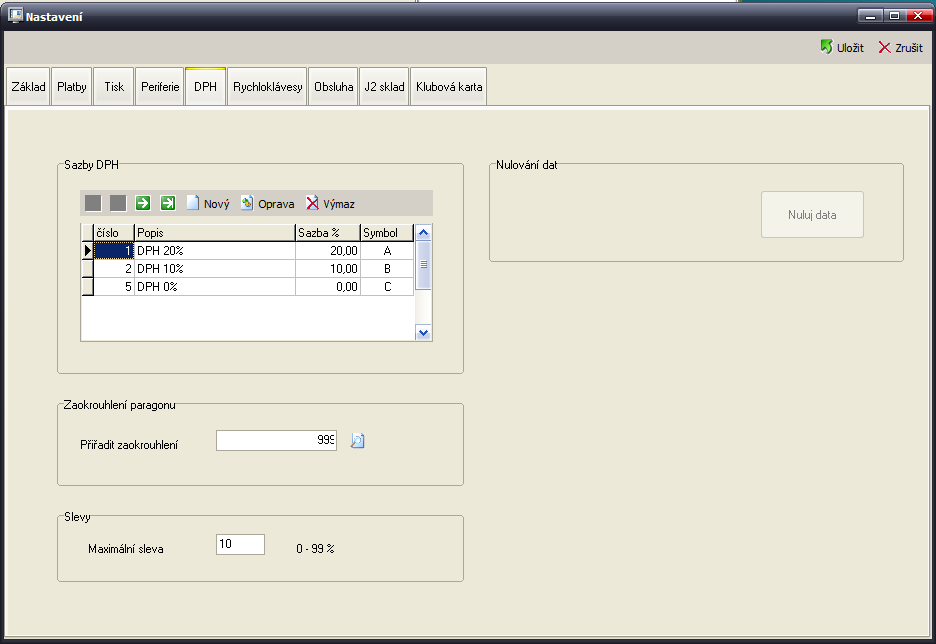This screenshot has height=644, width=936.
Task: Go to previous record in DPH toolbar
Action: (118, 204)
